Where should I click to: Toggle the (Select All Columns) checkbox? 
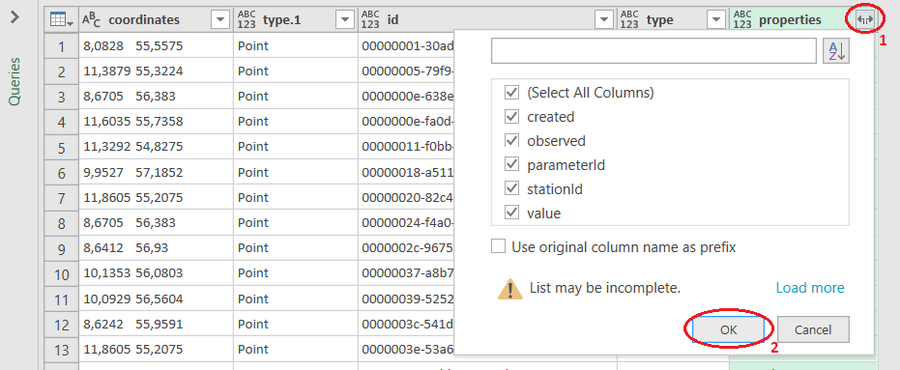(x=511, y=92)
